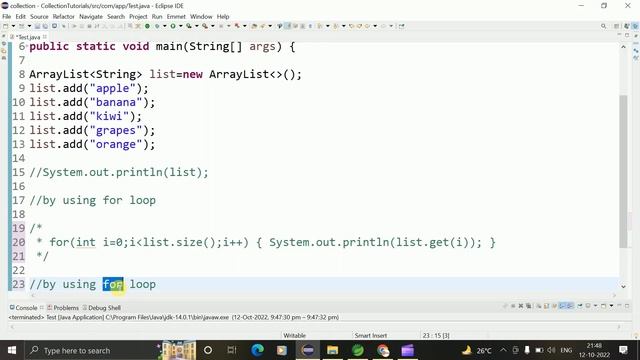The width and height of the screenshot is (640, 360).
Task: Select the Test.java editor tab
Action: (29, 37)
